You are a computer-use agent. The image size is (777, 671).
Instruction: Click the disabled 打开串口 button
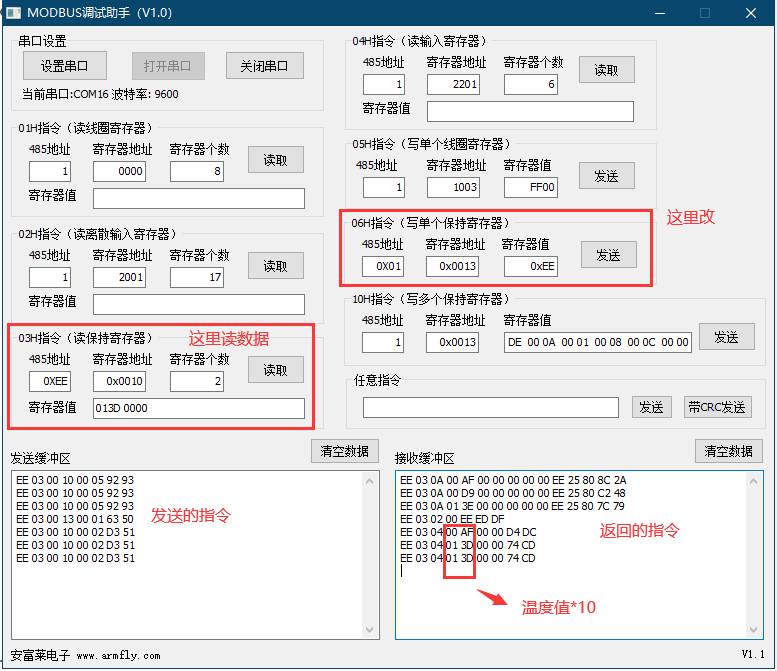tap(168, 66)
